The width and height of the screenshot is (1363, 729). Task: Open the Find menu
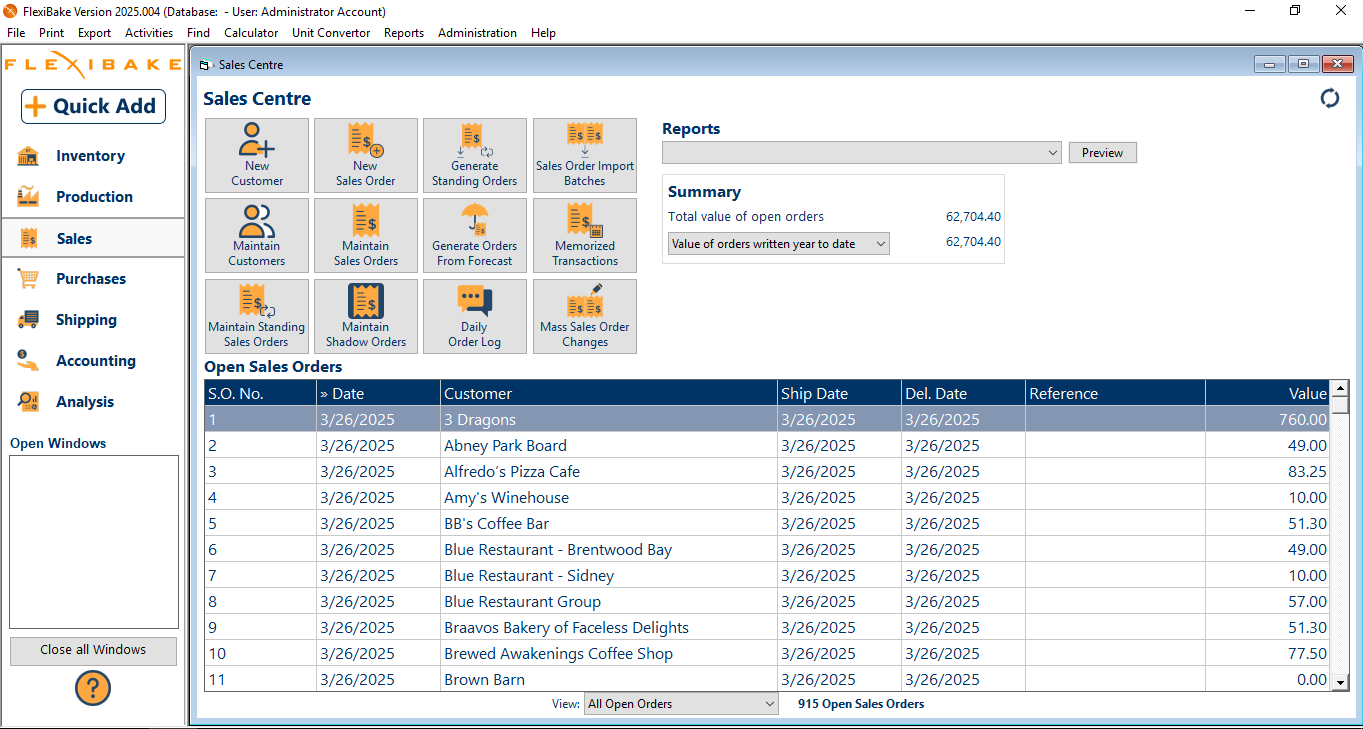point(198,33)
